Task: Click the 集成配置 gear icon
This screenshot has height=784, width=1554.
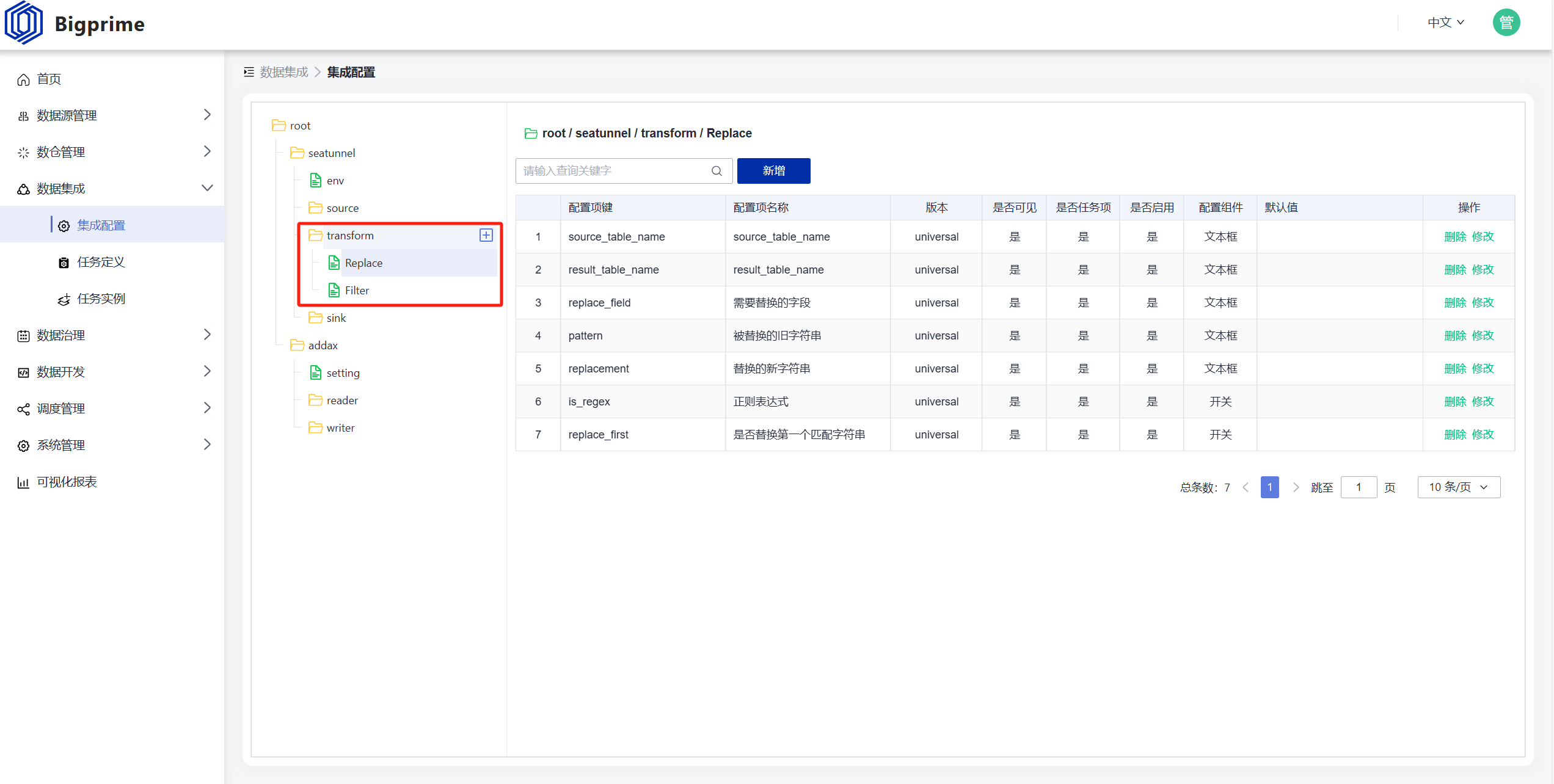Action: (64, 226)
